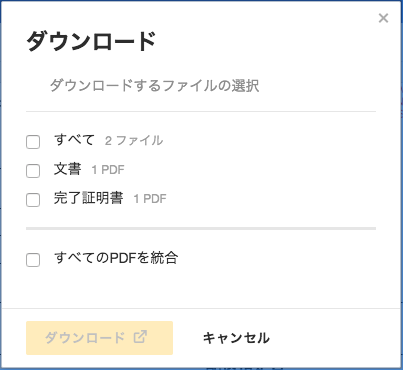Viewport: 403px width, 370px height.
Task: Click the 1 PDF count beside 文書
Action: 108,170
